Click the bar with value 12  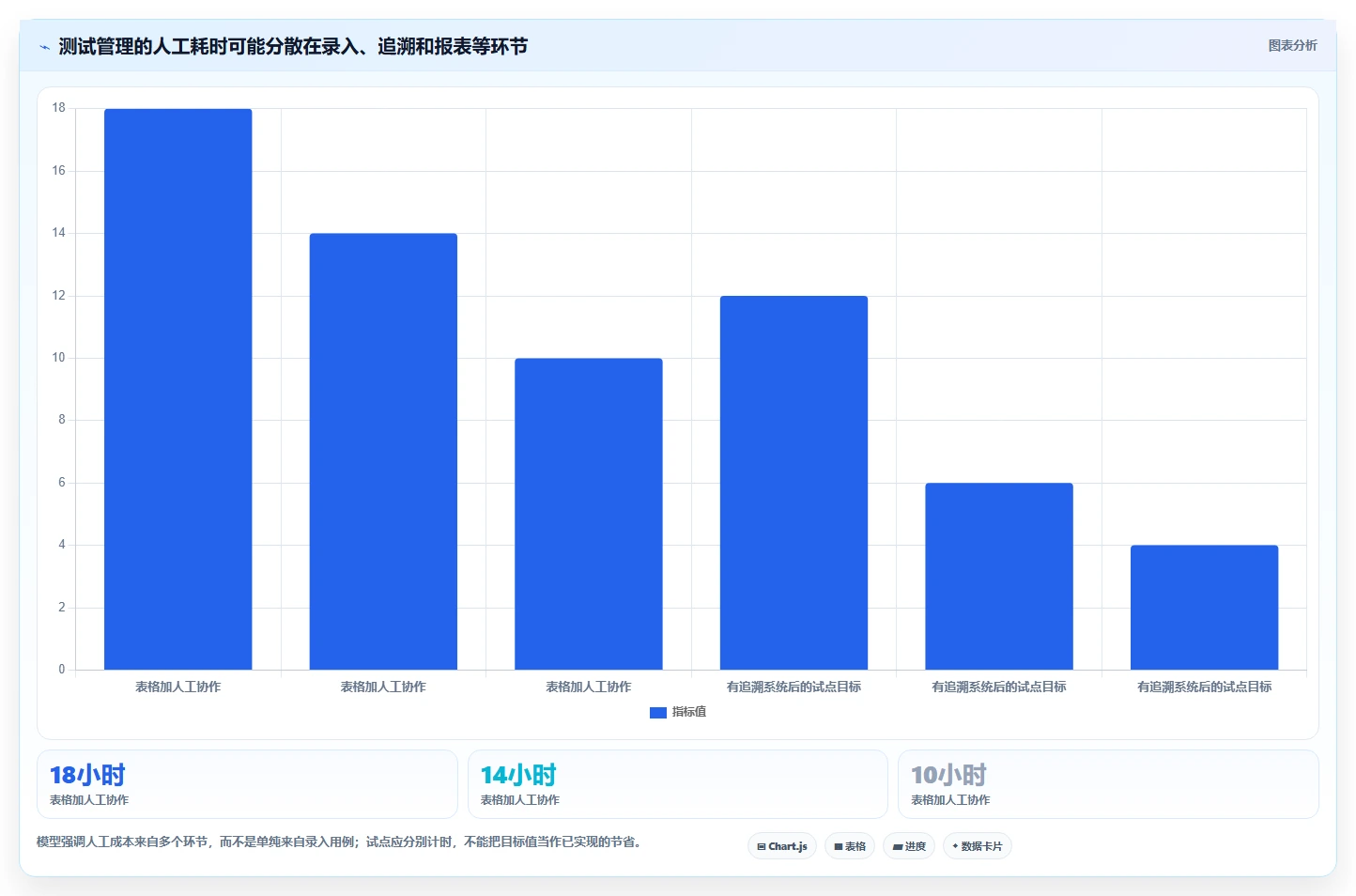click(794, 483)
